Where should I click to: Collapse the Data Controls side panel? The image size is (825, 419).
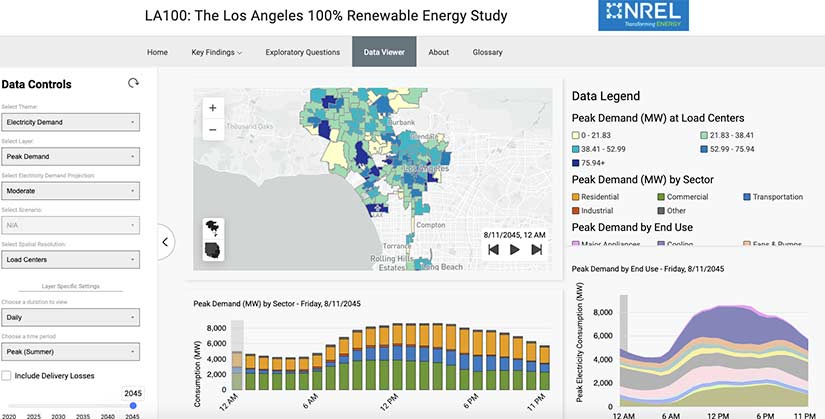[165, 242]
